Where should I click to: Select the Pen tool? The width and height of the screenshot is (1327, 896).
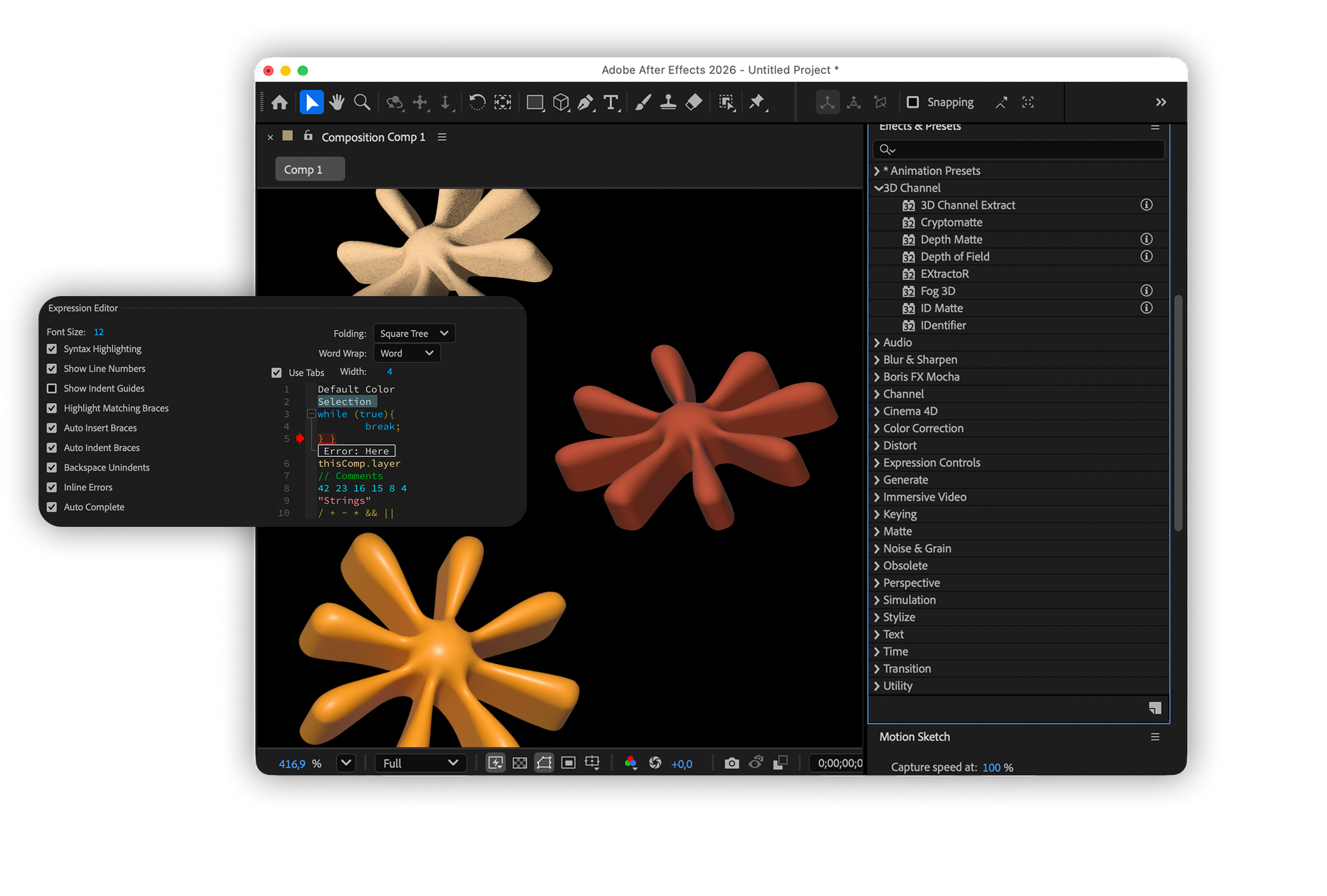[x=585, y=103]
